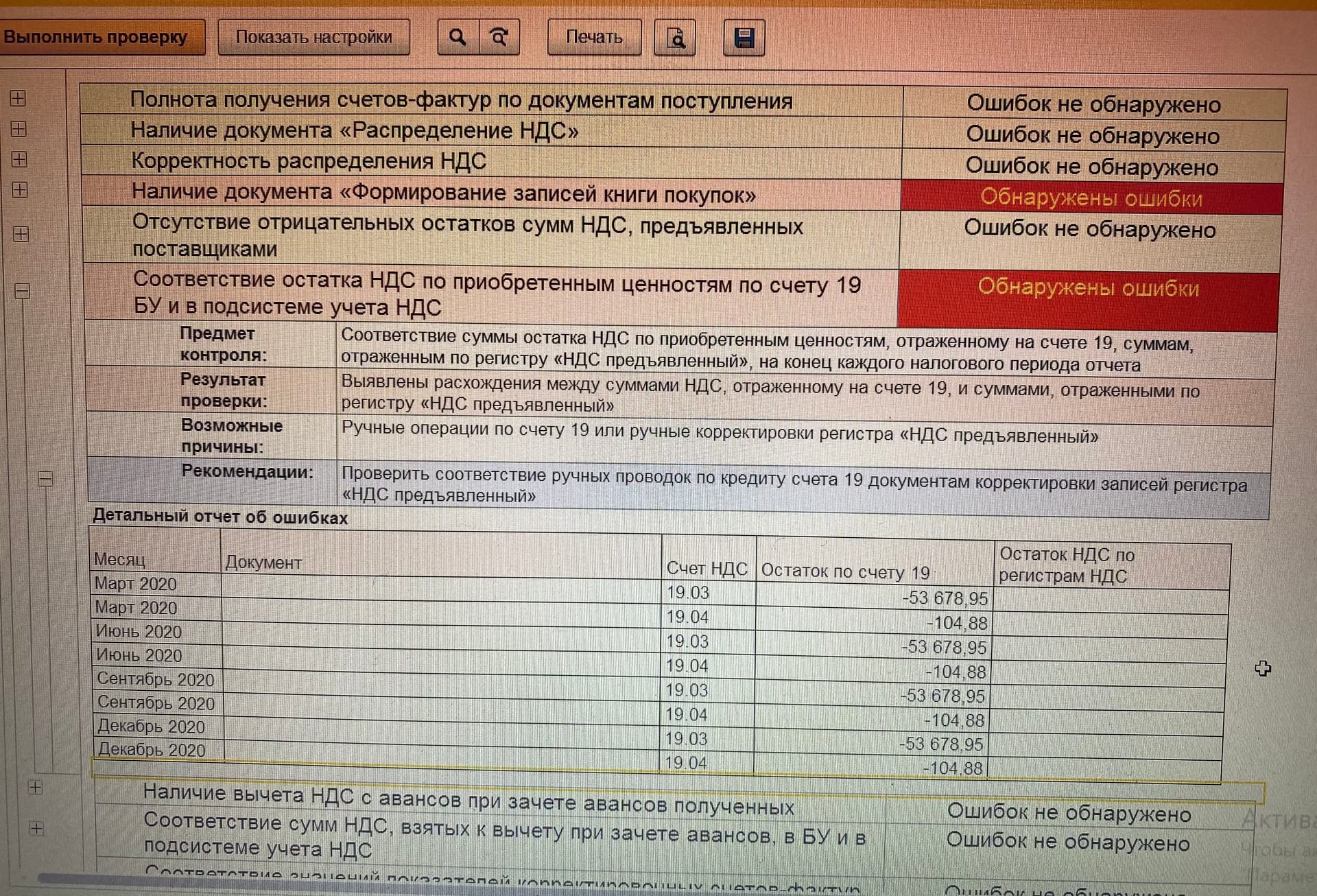Click the magnifier search icon in toolbar
The height and width of the screenshot is (896, 1317).
click(x=458, y=37)
